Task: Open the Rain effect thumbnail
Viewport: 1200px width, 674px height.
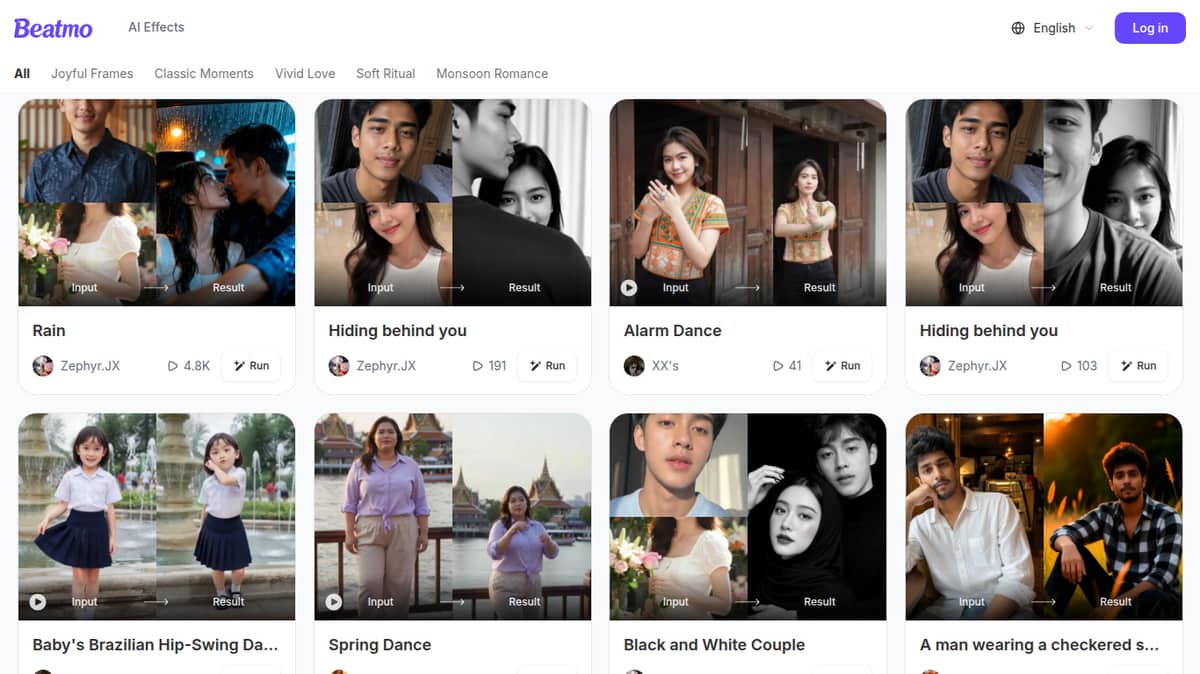Action: [157, 203]
